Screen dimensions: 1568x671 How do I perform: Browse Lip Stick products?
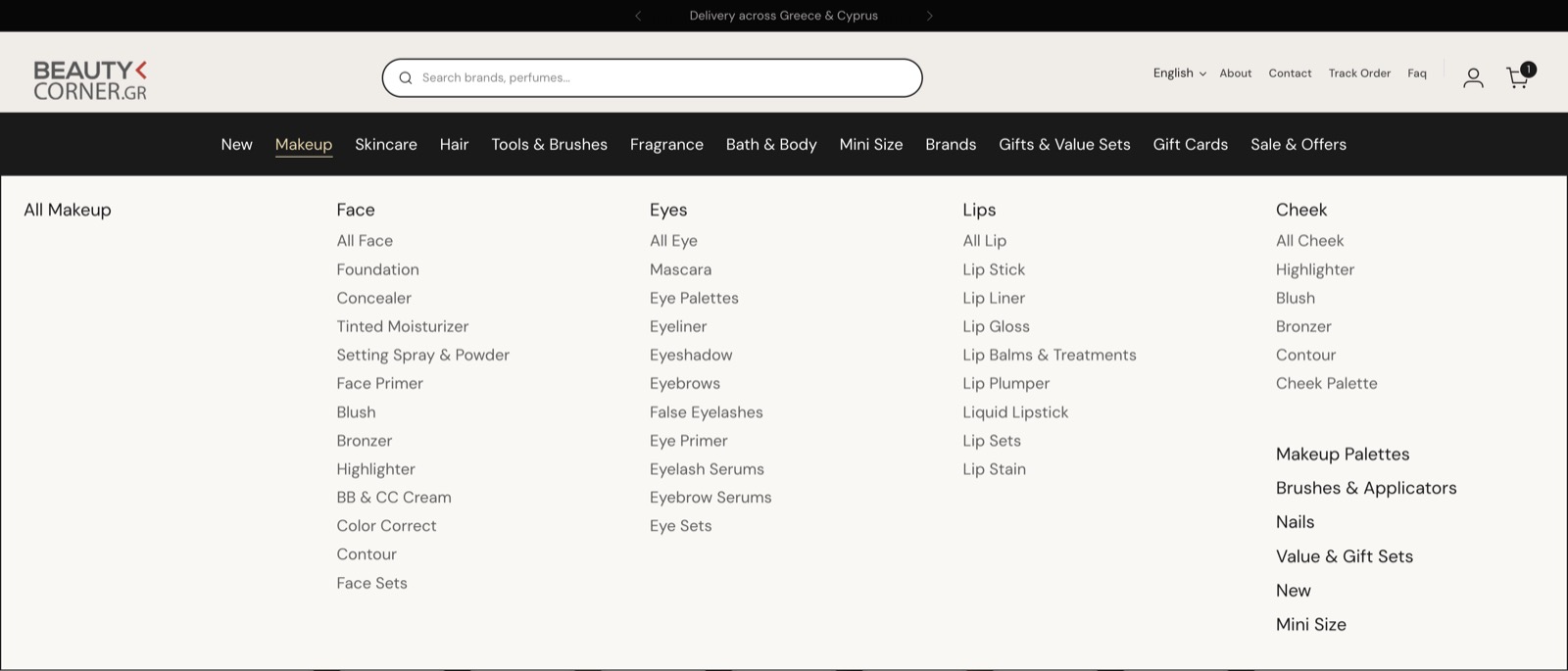[x=994, y=269]
